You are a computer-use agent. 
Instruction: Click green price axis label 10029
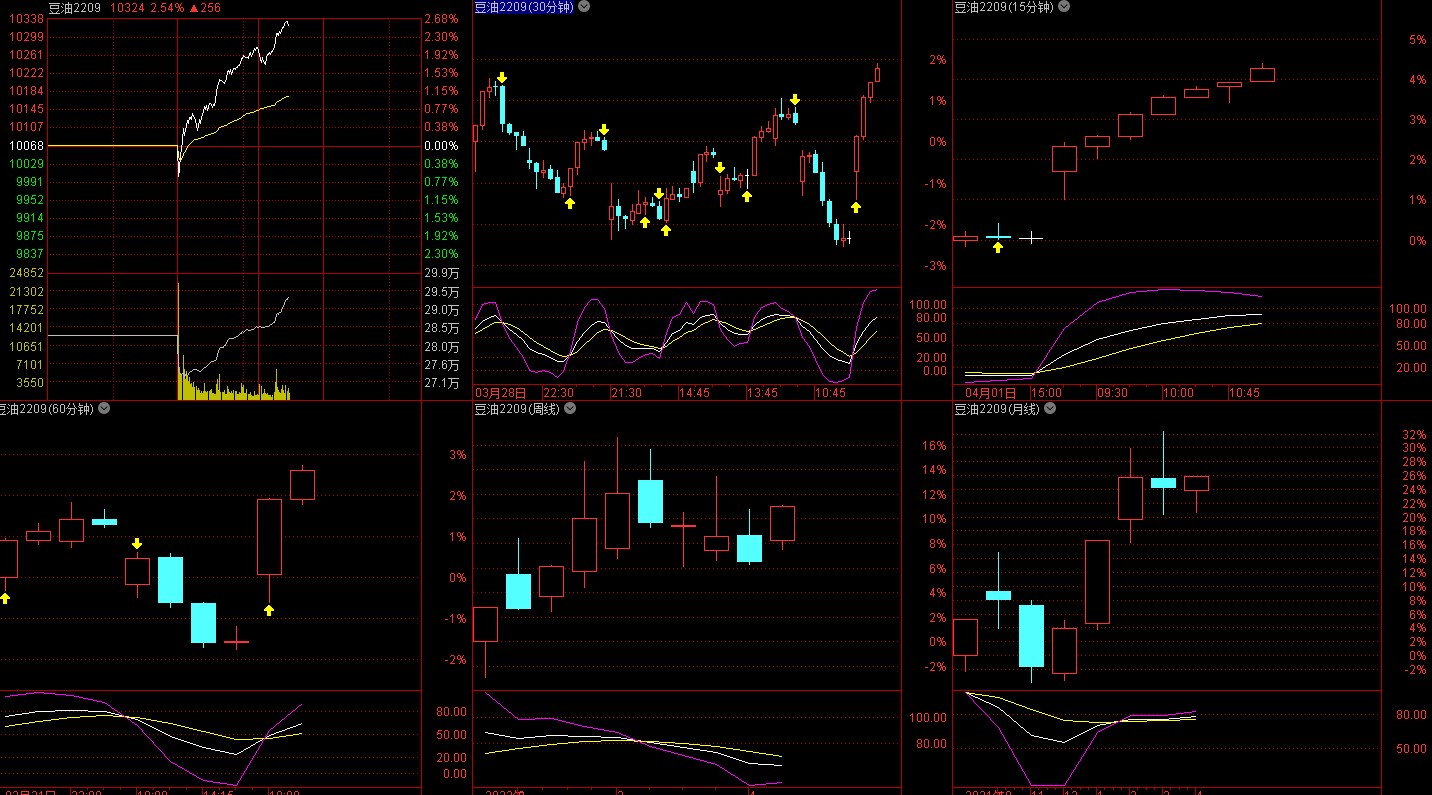tap(26, 164)
